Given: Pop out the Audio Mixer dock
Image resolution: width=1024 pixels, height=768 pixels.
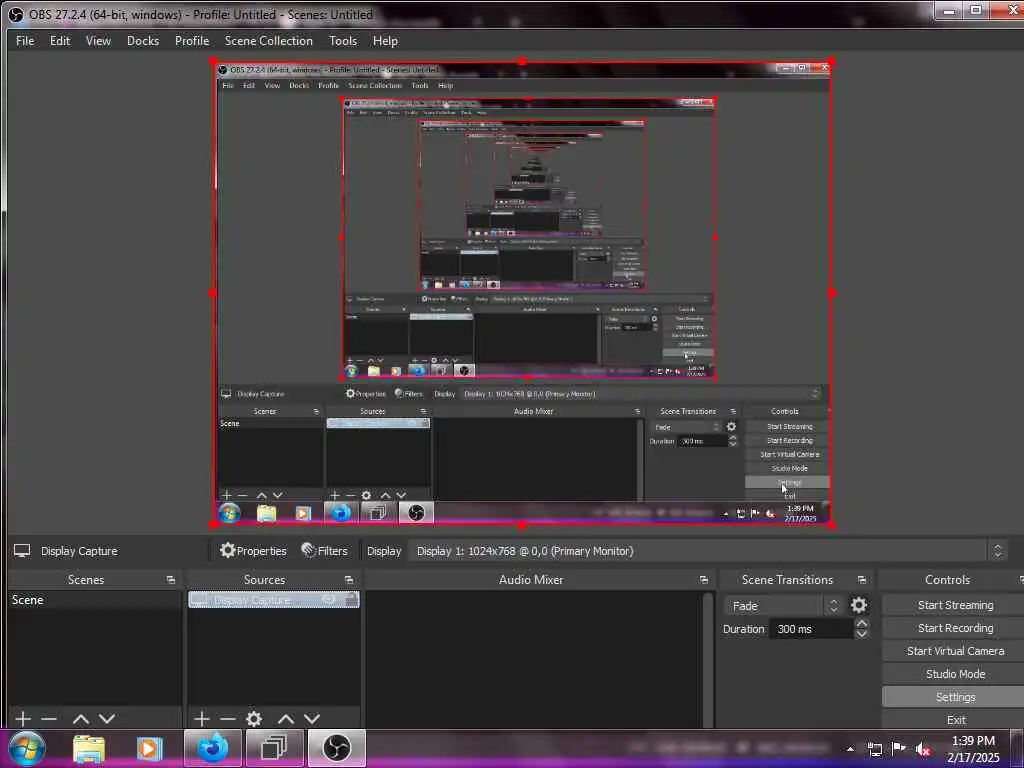Looking at the screenshot, I should (x=704, y=580).
